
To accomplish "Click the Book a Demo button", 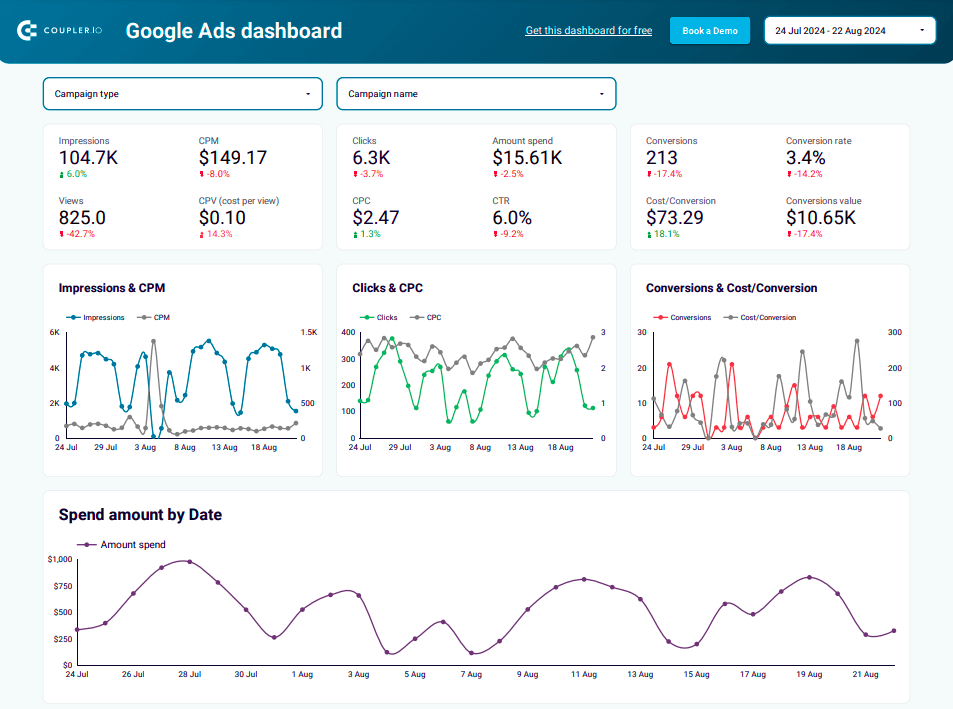I will pyautogui.click(x=709, y=30).
